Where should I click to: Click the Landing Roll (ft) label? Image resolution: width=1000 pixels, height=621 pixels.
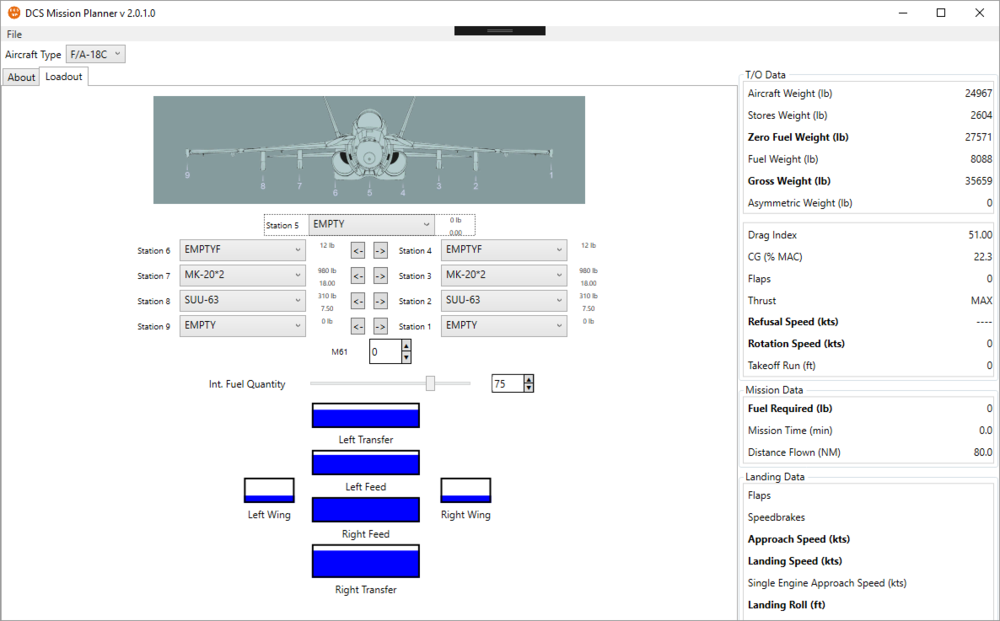coord(786,605)
